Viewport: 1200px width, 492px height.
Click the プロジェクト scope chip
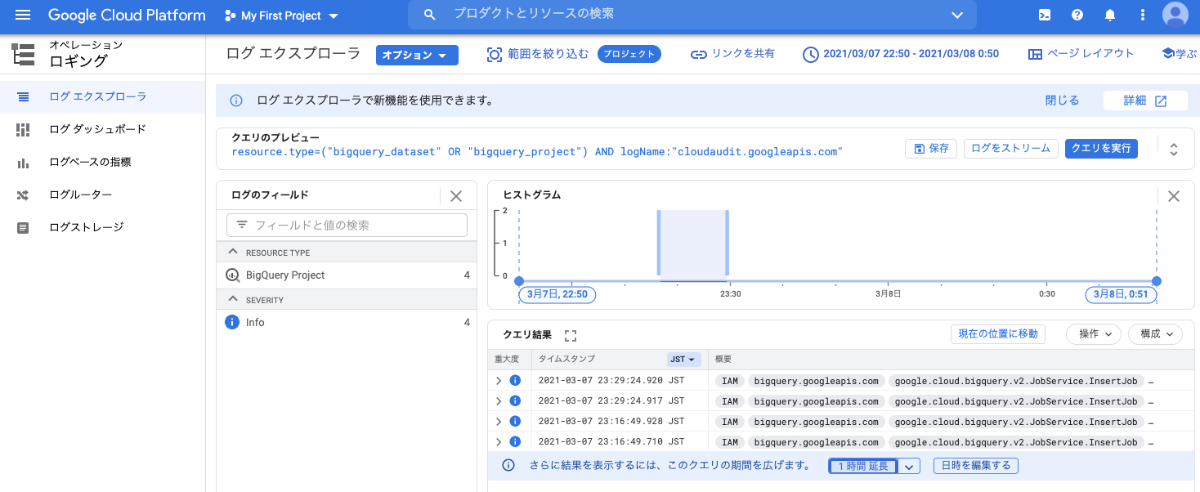[629, 54]
